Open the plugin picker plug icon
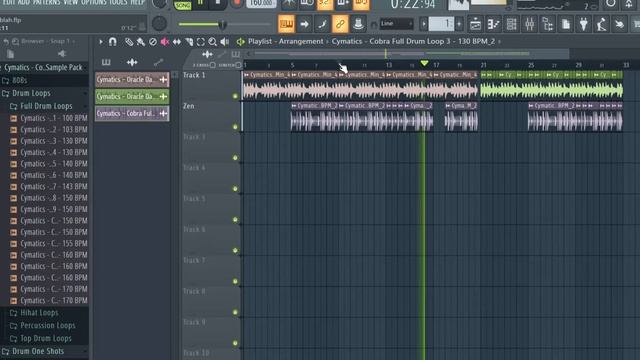Viewport: 640px width, 360px height. pos(584,24)
